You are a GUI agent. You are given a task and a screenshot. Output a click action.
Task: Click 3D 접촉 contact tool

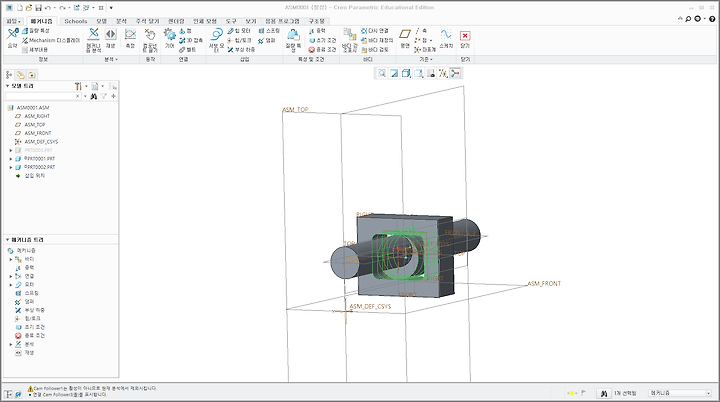point(191,40)
